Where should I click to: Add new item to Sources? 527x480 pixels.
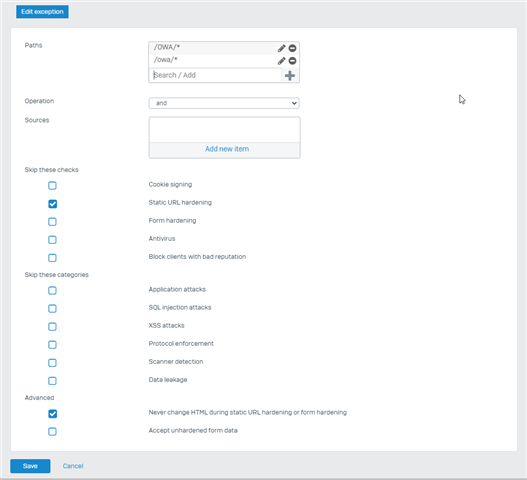(227, 149)
